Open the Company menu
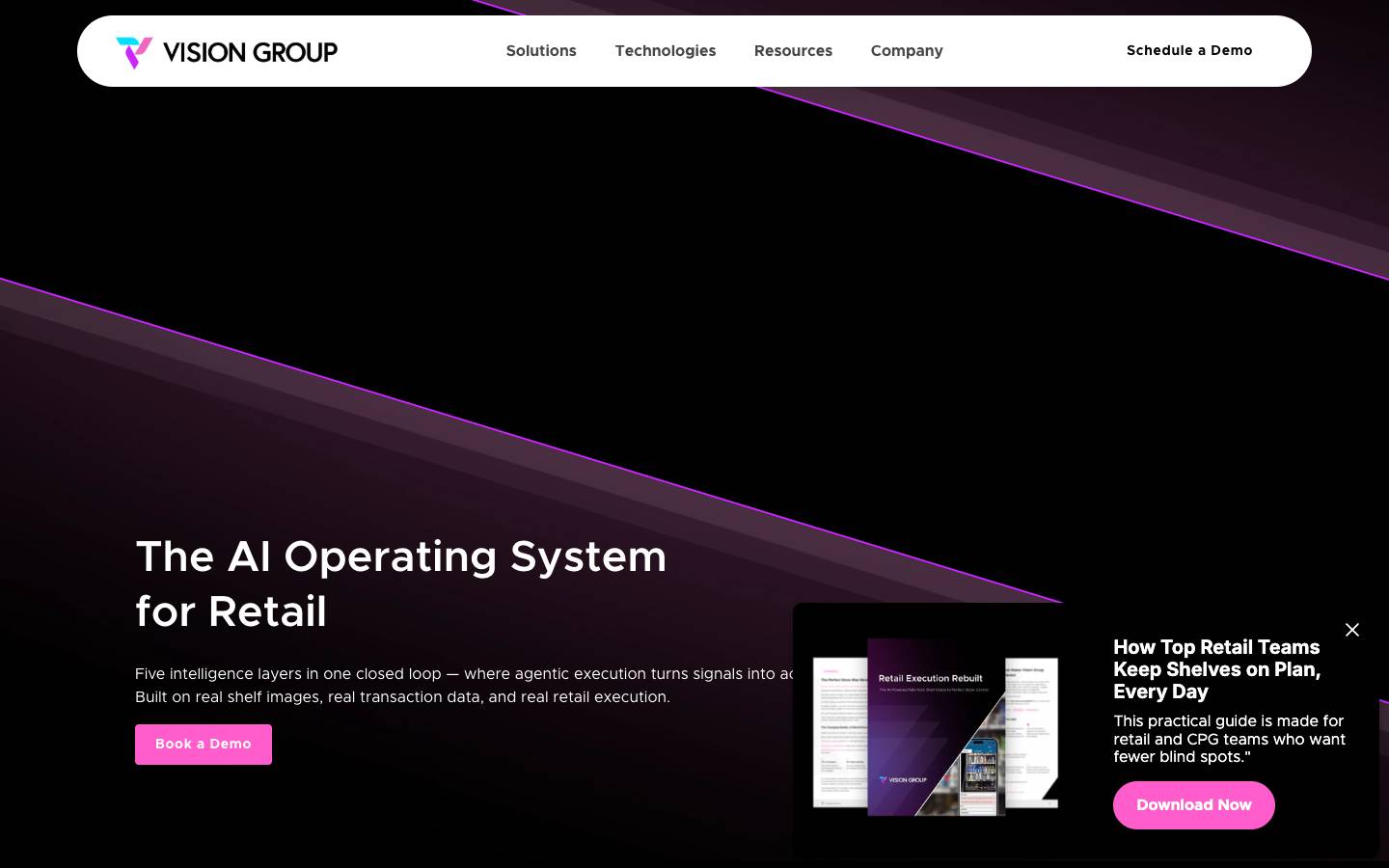This screenshot has height=868, width=1389. (x=907, y=51)
